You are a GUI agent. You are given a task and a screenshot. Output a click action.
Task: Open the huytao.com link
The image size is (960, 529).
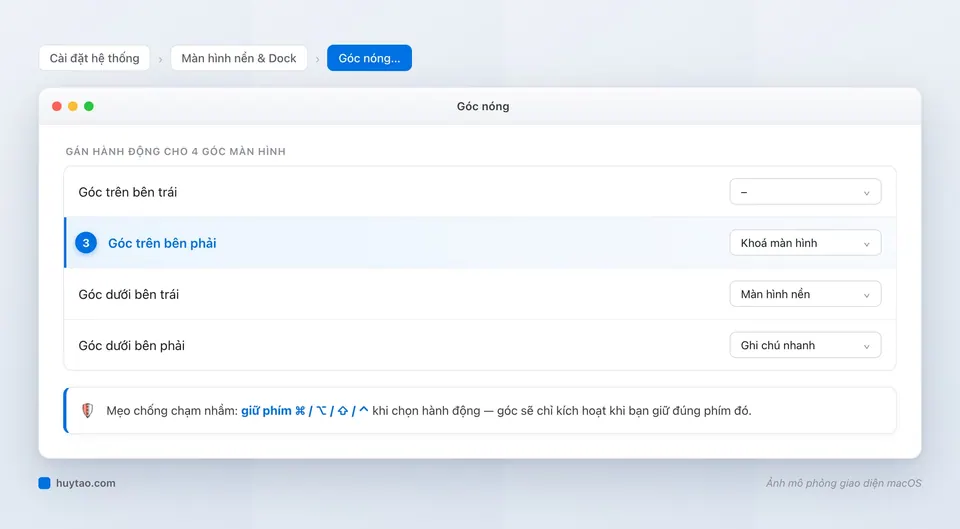85,483
